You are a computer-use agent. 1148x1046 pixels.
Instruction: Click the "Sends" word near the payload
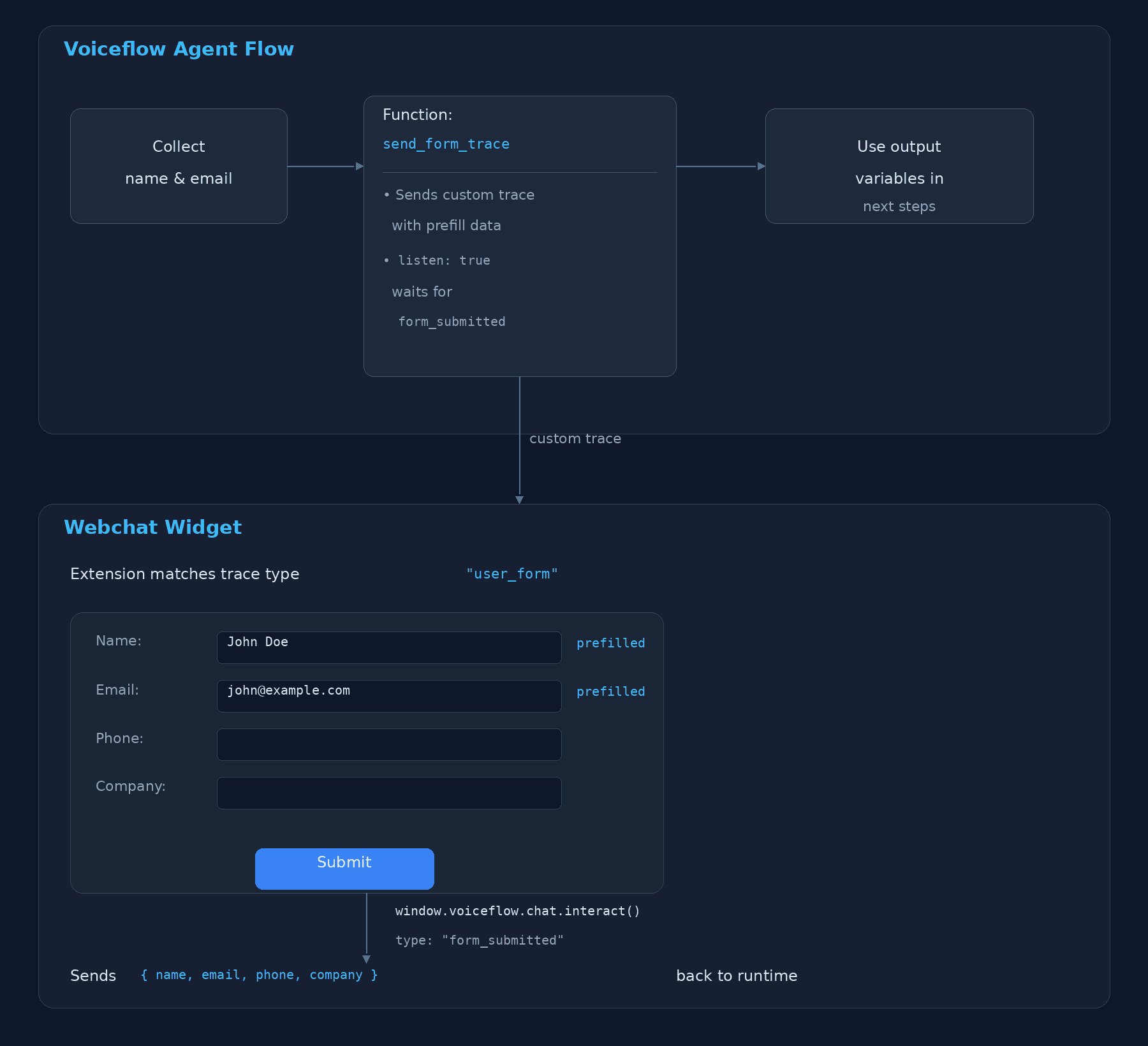[93, 976]
